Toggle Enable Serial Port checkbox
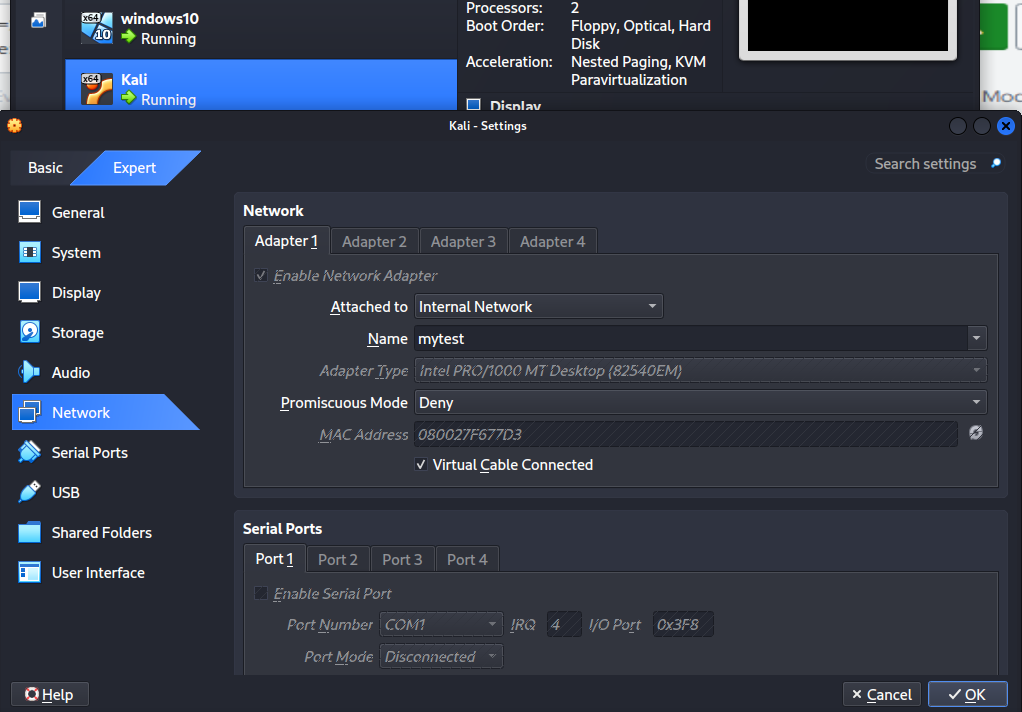The width and height of the screenshot is (1022, 712). [x=261, y=593]
